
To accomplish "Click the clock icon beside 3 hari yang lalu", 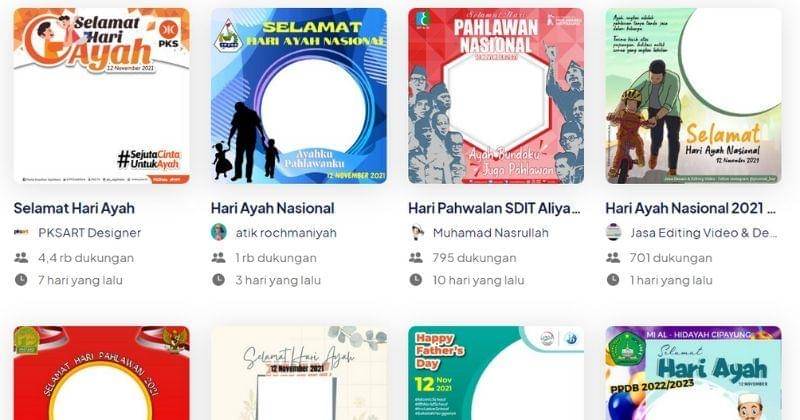I will [x=218, y=280].
